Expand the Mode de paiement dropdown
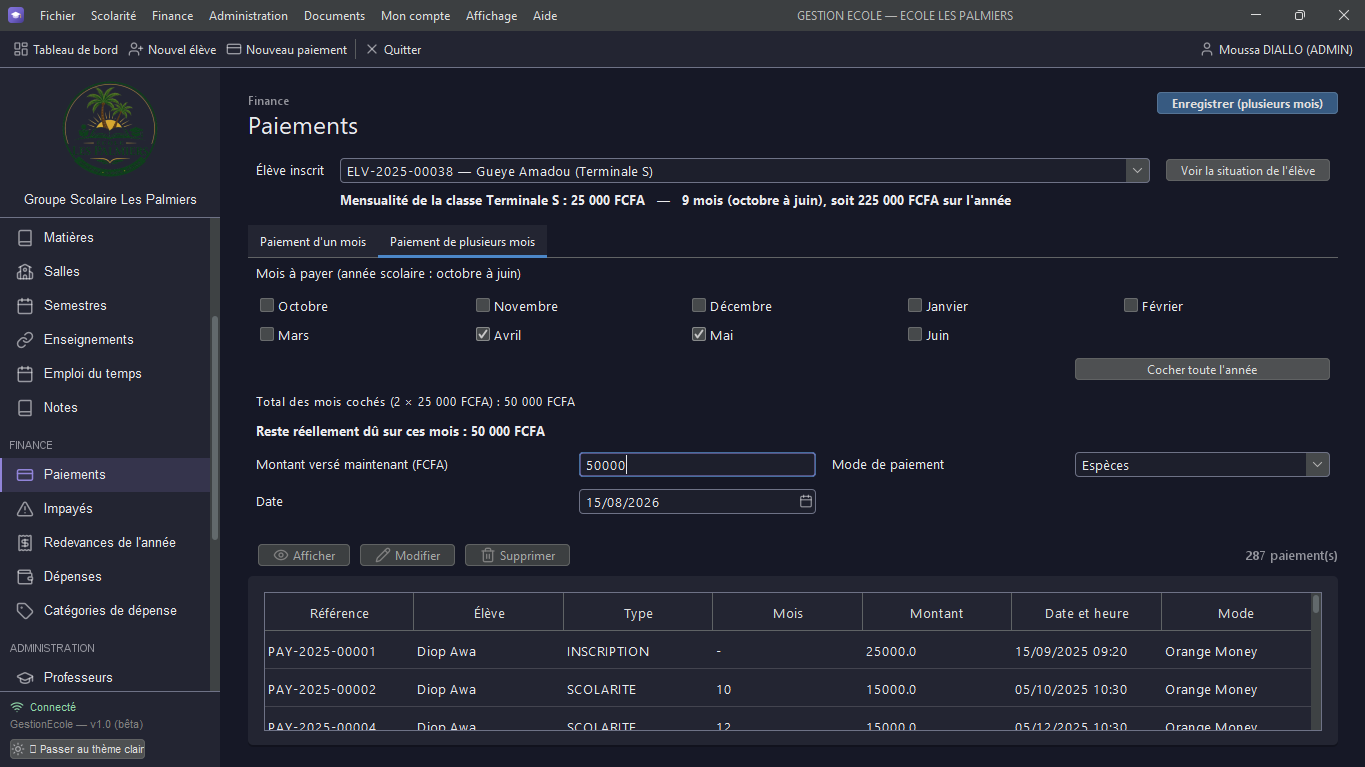The width and height of the screenshot is (1365, 767). pos(1318,465)
